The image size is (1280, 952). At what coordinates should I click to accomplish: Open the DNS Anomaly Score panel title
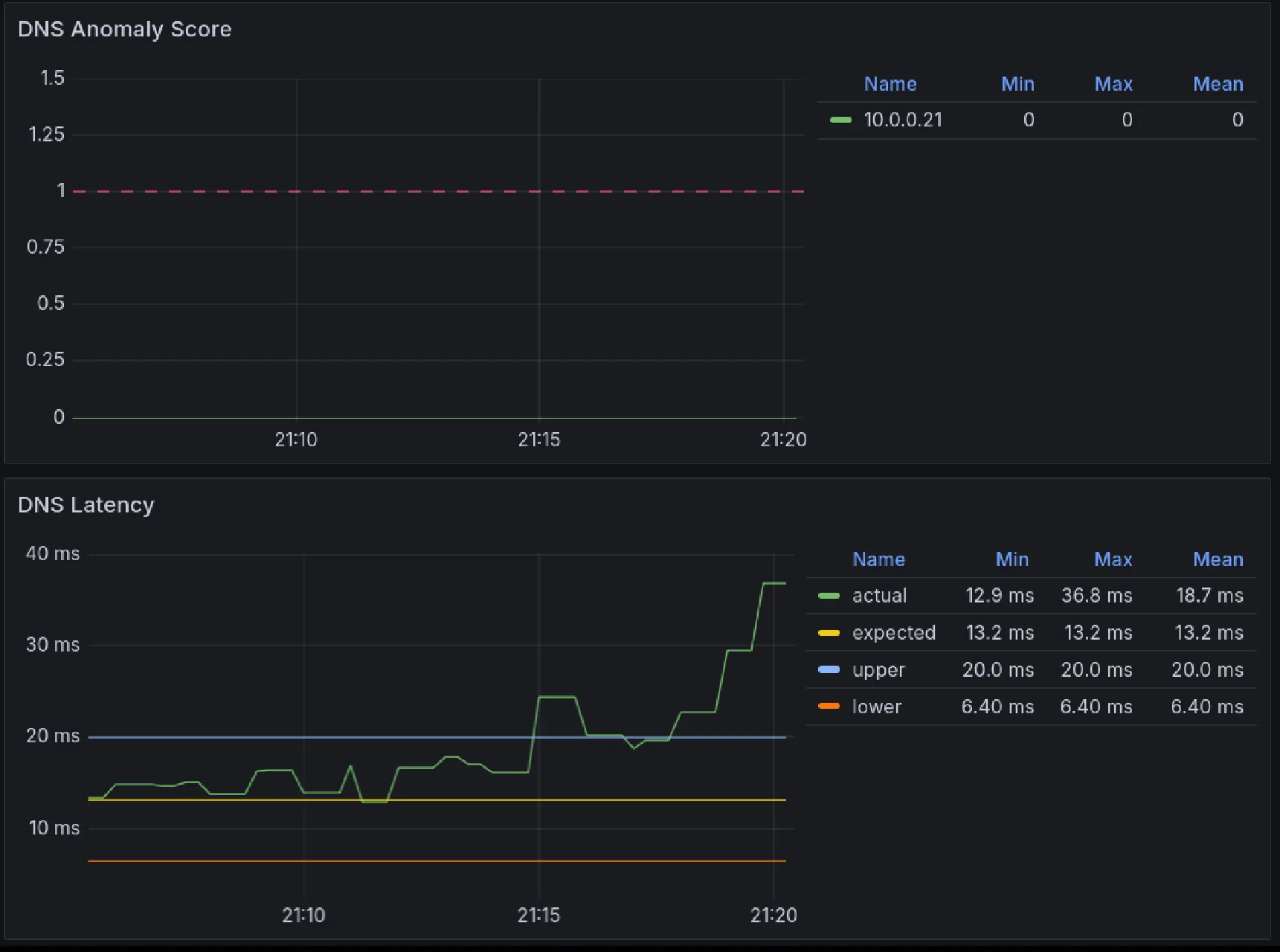[124, 29]
